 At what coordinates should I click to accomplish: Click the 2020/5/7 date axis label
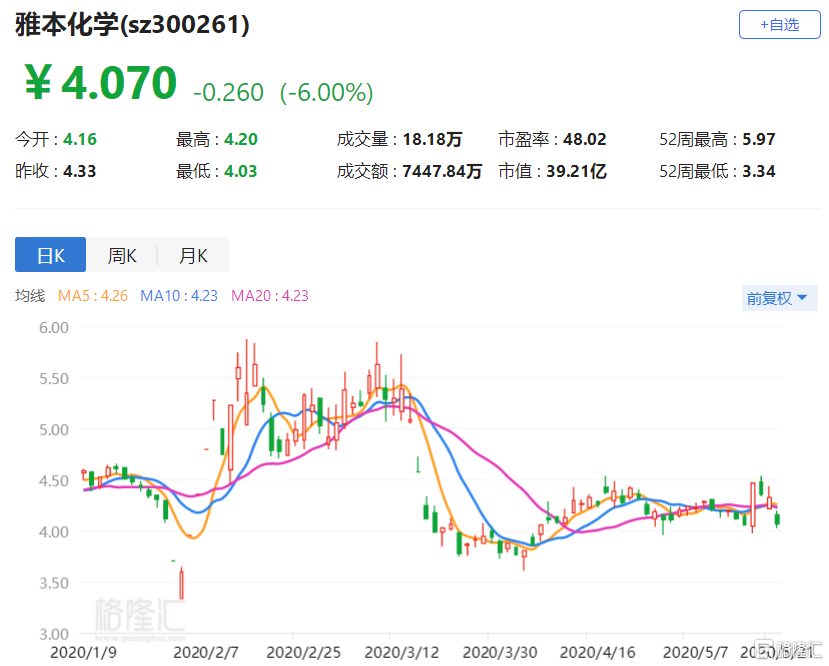point(695,652)
